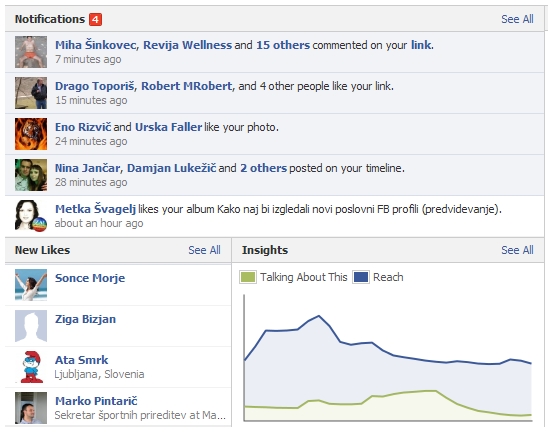Click the red notifications count badge
Viewport: 548px width, 434px height.
coord(95,19)
